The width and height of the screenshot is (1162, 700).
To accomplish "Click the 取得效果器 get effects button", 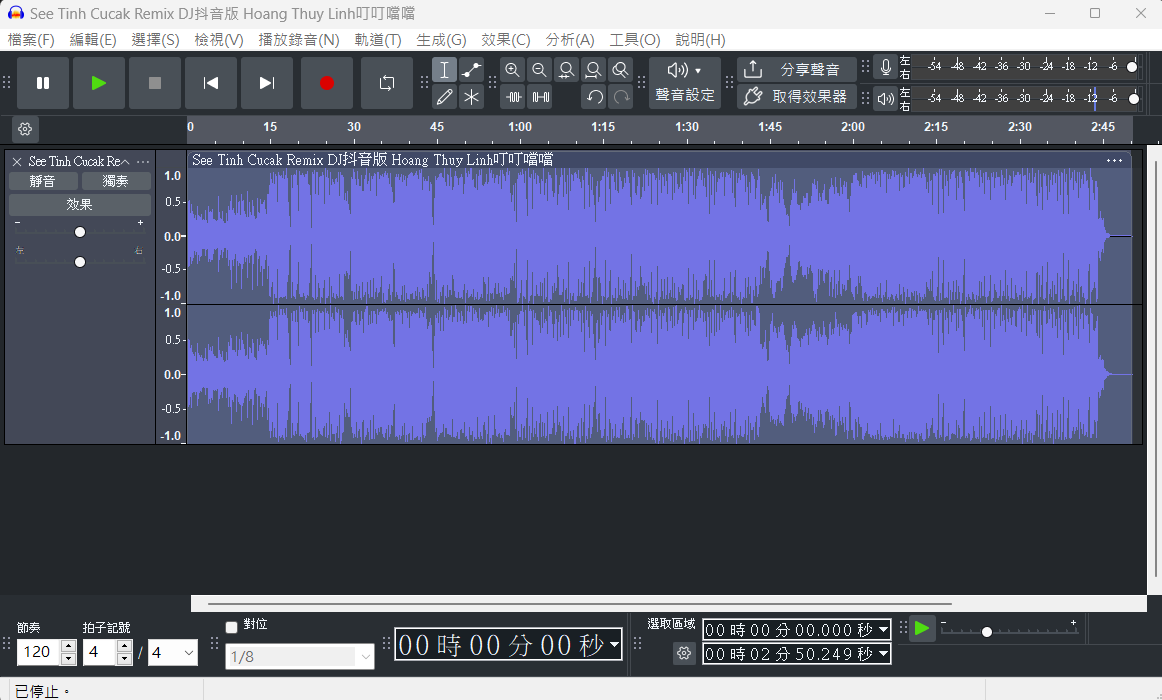I will pyautogui.click(x=797, y=96).
